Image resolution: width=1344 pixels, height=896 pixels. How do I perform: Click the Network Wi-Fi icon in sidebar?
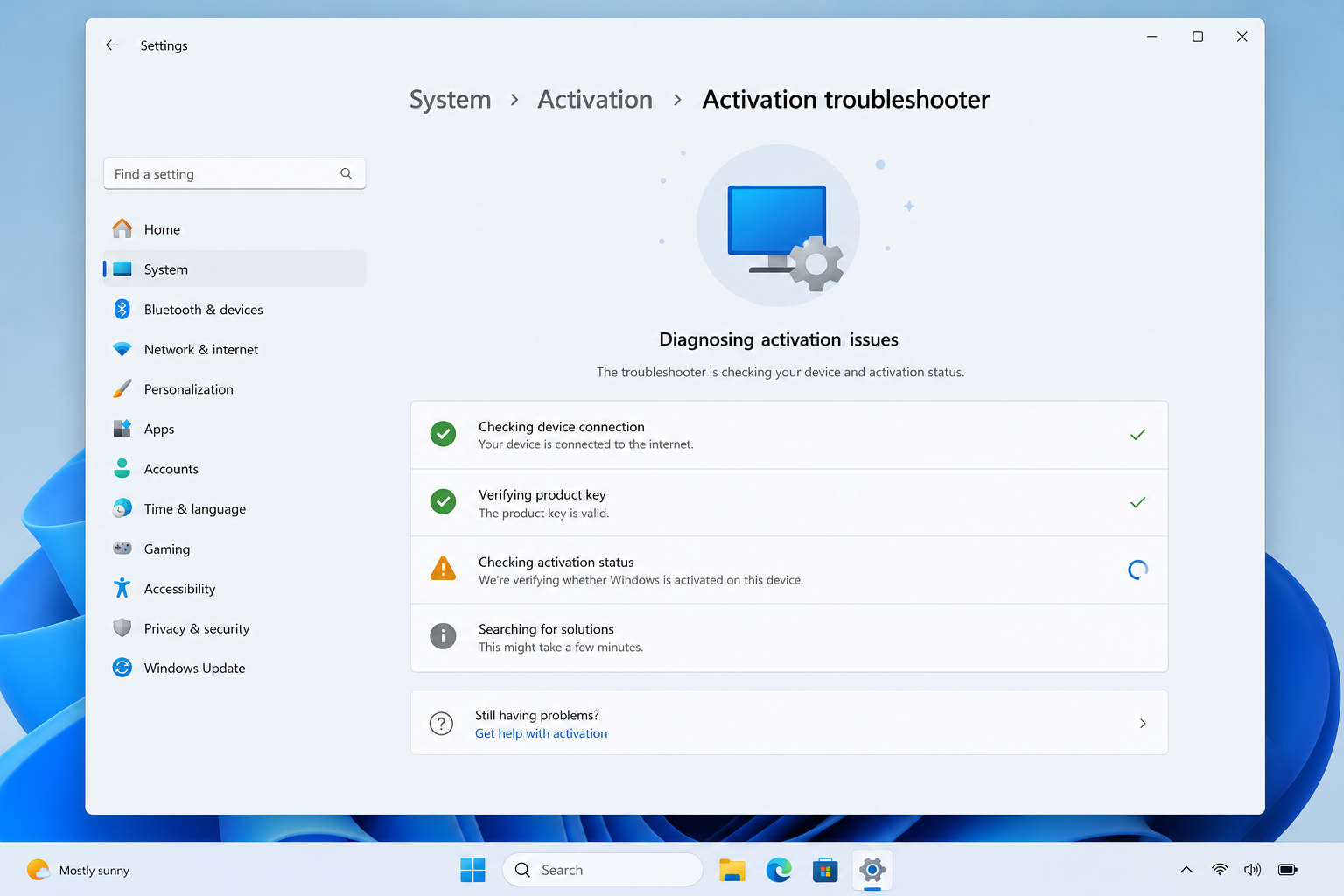click(x=122, y=349)
